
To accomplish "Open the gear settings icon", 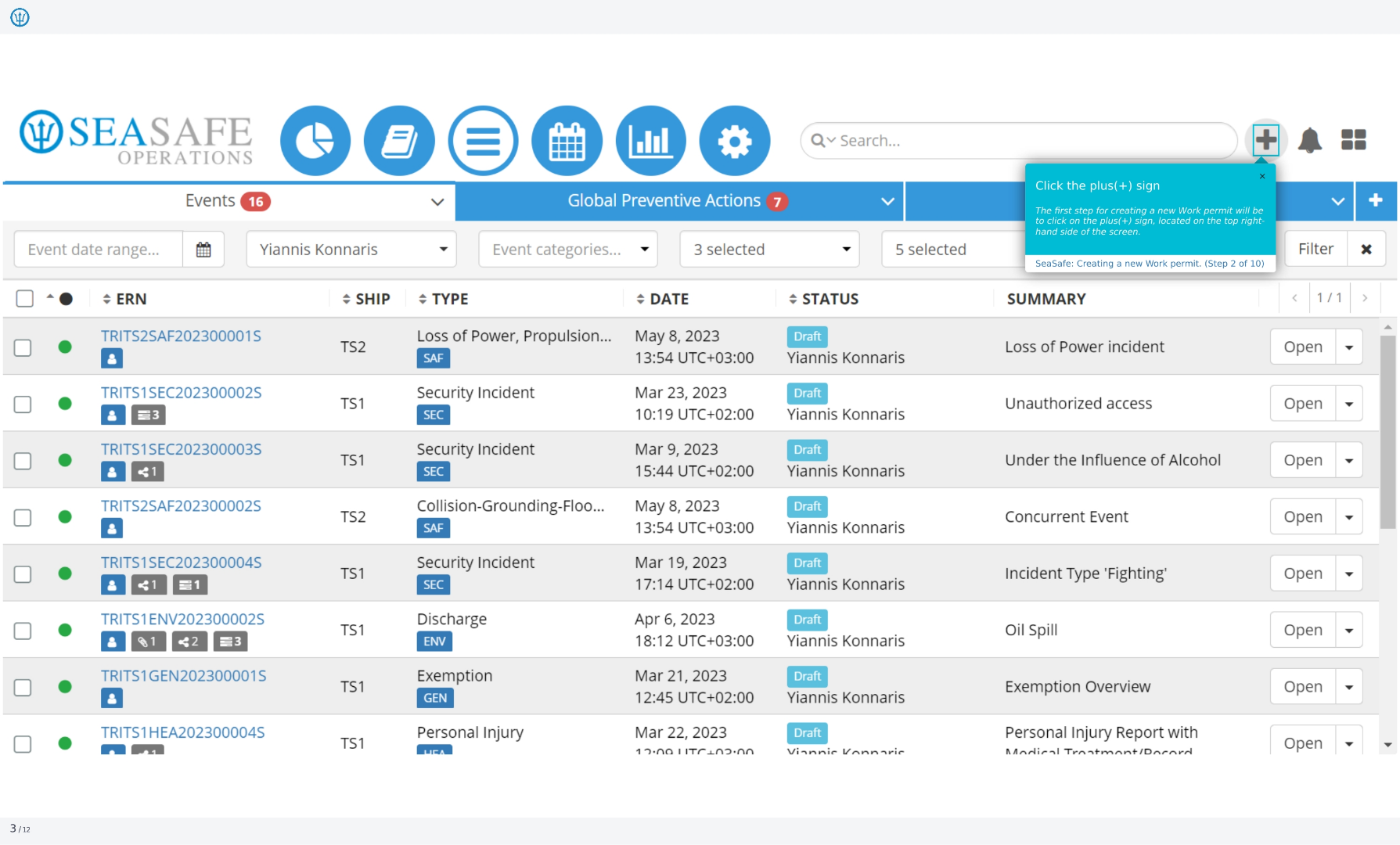I will [x=735, y=141].
